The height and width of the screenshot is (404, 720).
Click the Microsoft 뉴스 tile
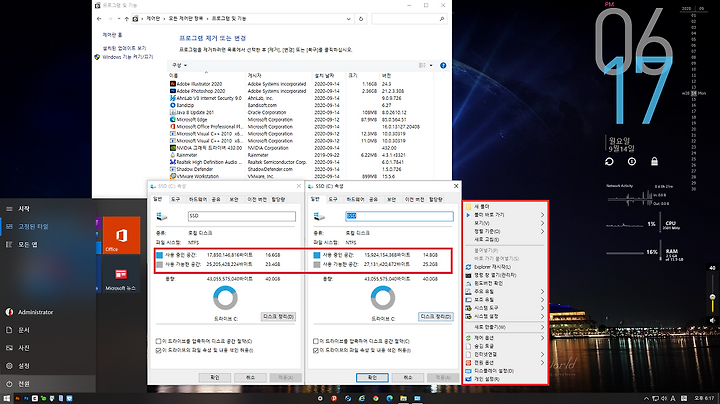click(121, 274)
